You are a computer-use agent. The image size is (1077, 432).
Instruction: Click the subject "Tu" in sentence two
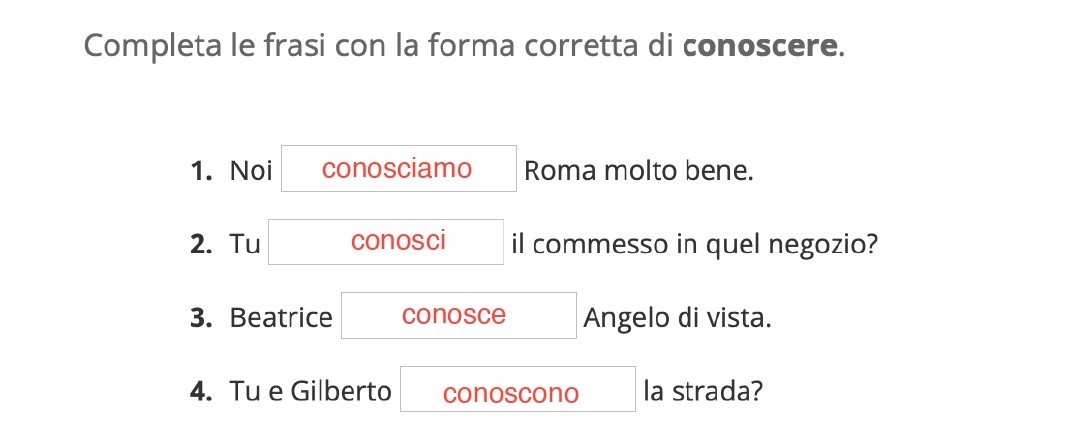(245, 244)
